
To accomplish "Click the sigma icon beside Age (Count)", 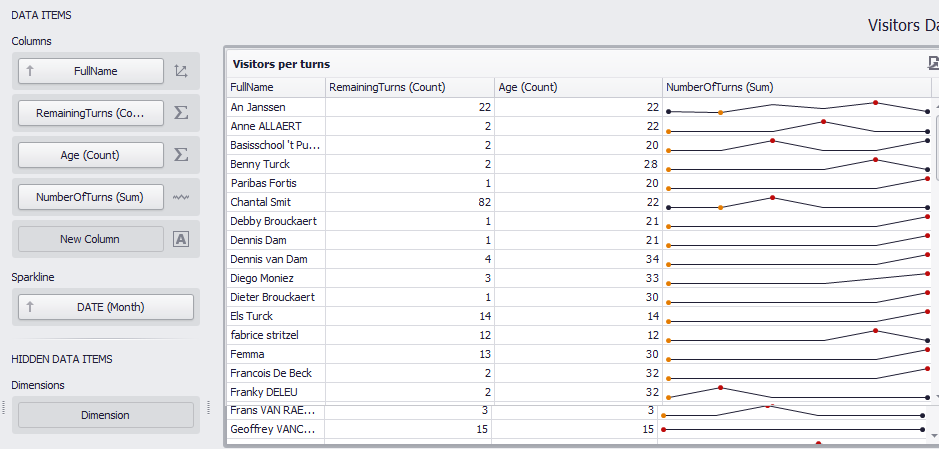I will (x=181, y=155).
